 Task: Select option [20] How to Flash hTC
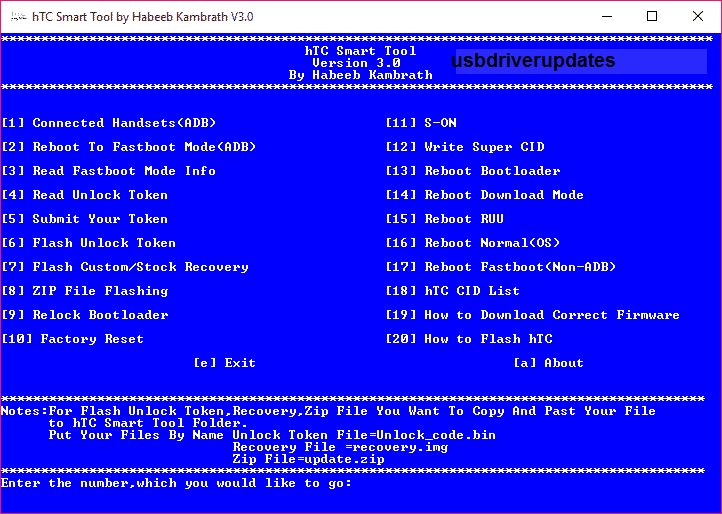469,339
